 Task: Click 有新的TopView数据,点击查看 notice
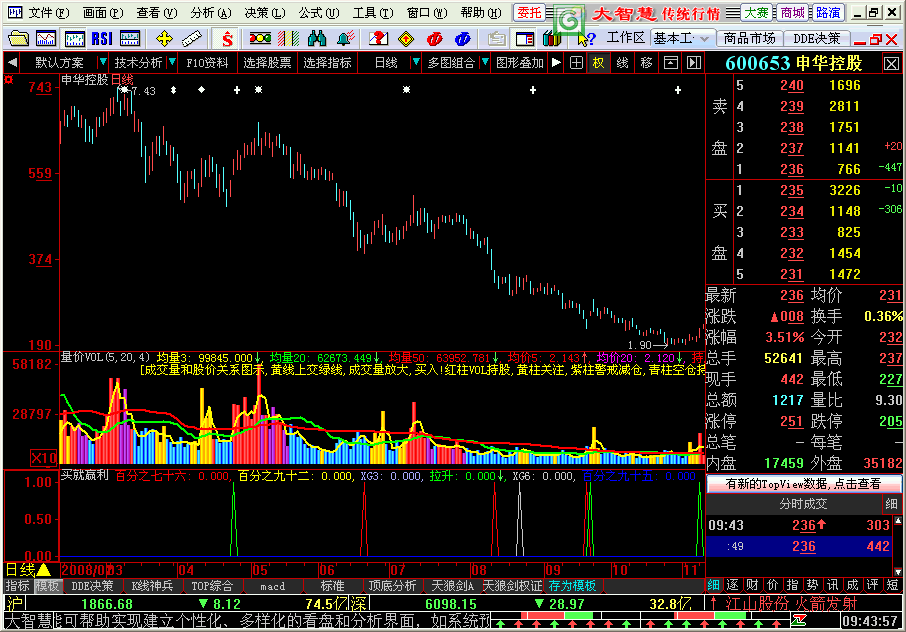[x=803, y=484]
